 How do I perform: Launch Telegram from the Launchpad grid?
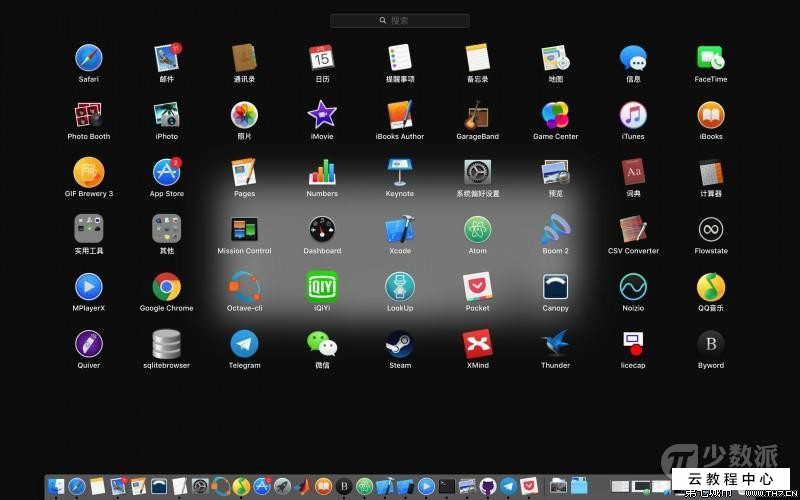coord(244,343)
